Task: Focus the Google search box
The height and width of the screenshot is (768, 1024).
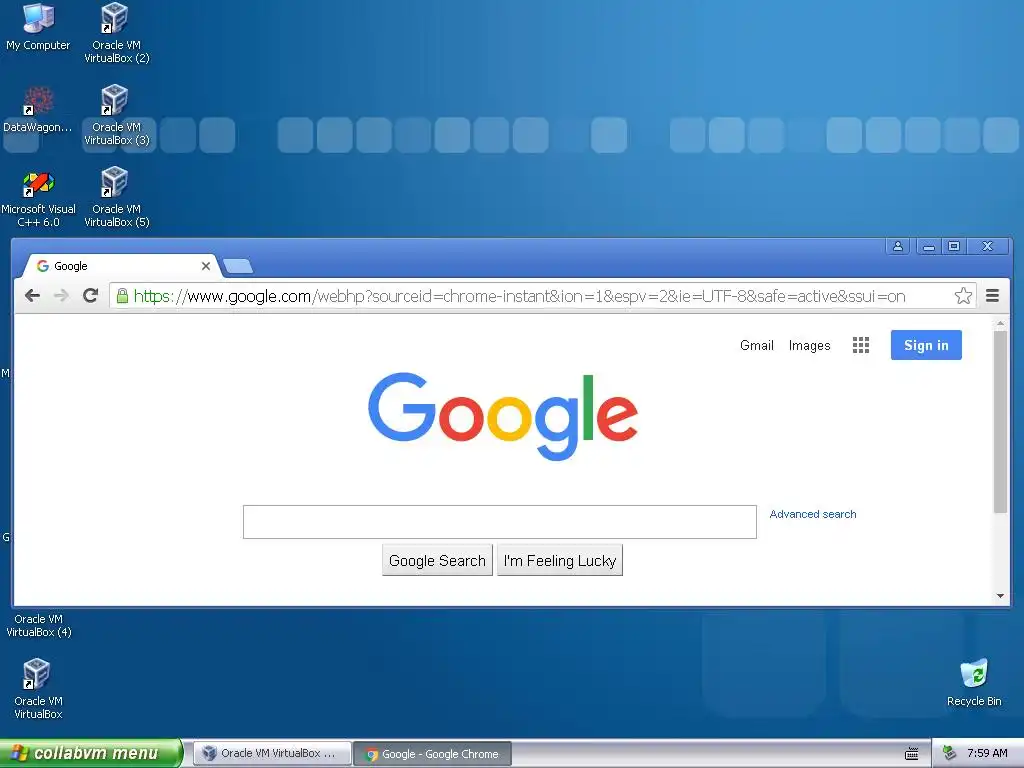Action: [x=500, y=522]
